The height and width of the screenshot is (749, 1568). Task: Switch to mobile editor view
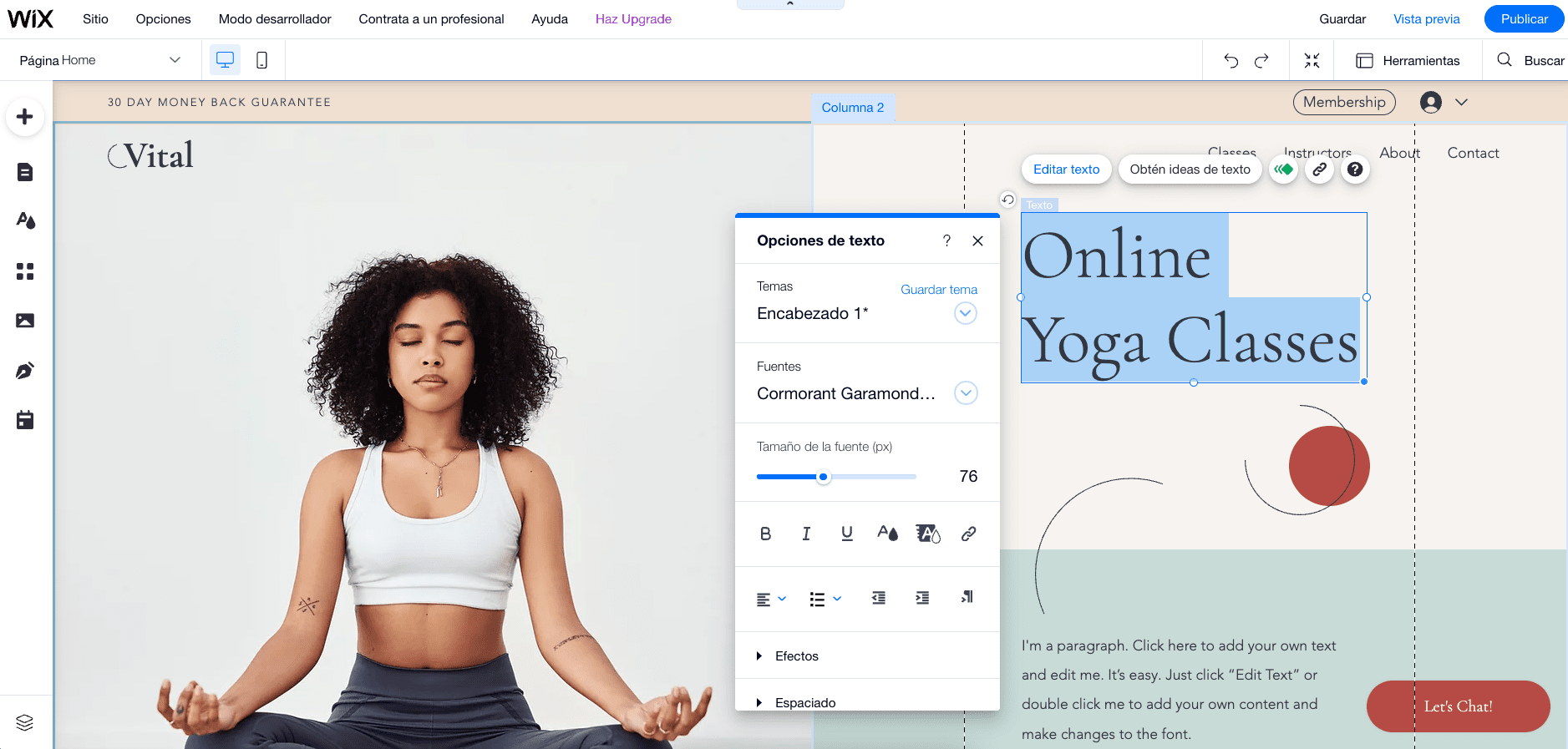pos(261,60)
